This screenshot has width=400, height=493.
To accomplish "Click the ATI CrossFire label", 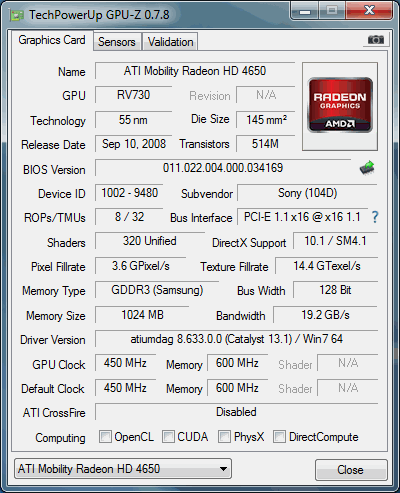I will click(54, 413).
